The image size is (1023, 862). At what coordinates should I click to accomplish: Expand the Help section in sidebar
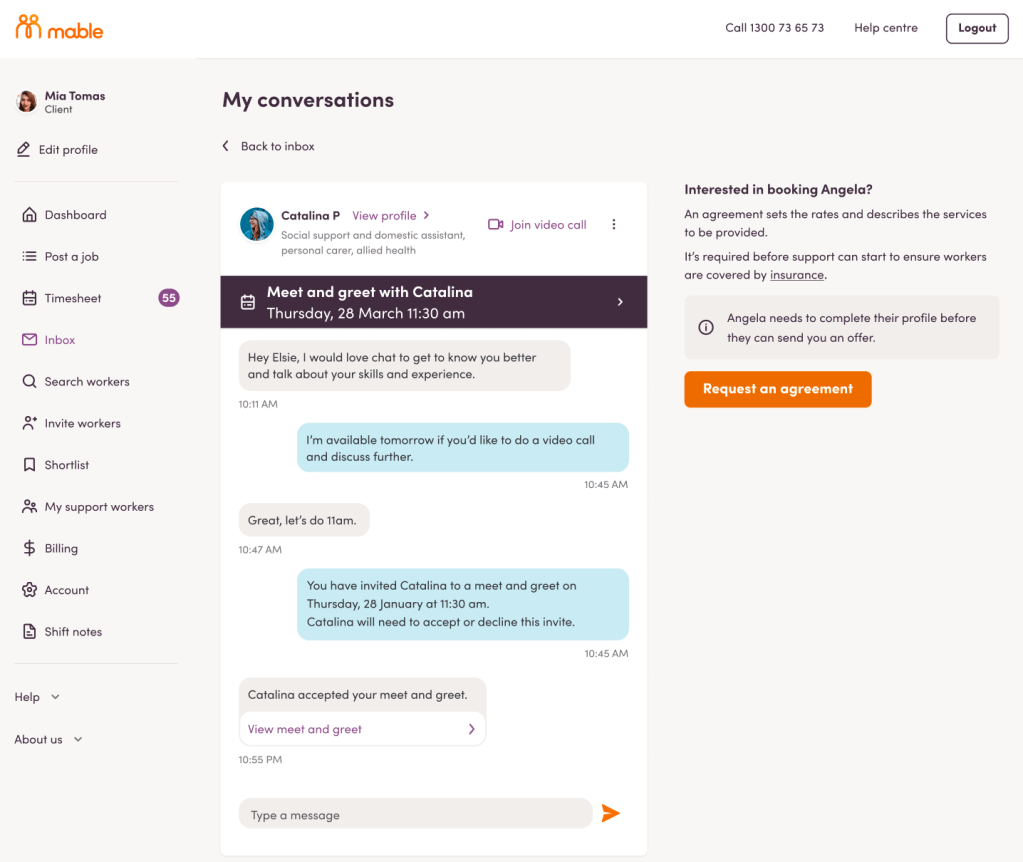(x=37, y=697)
